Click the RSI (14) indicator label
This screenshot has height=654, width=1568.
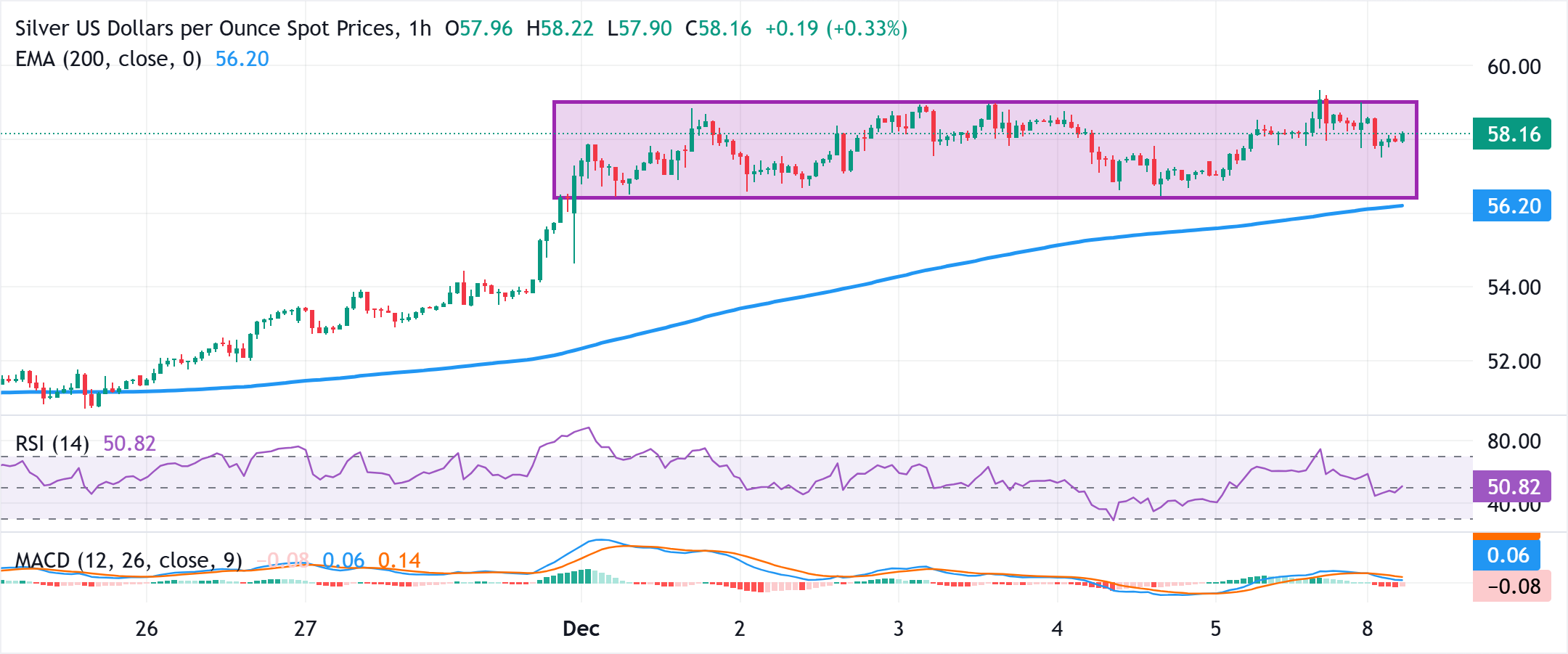51,443
